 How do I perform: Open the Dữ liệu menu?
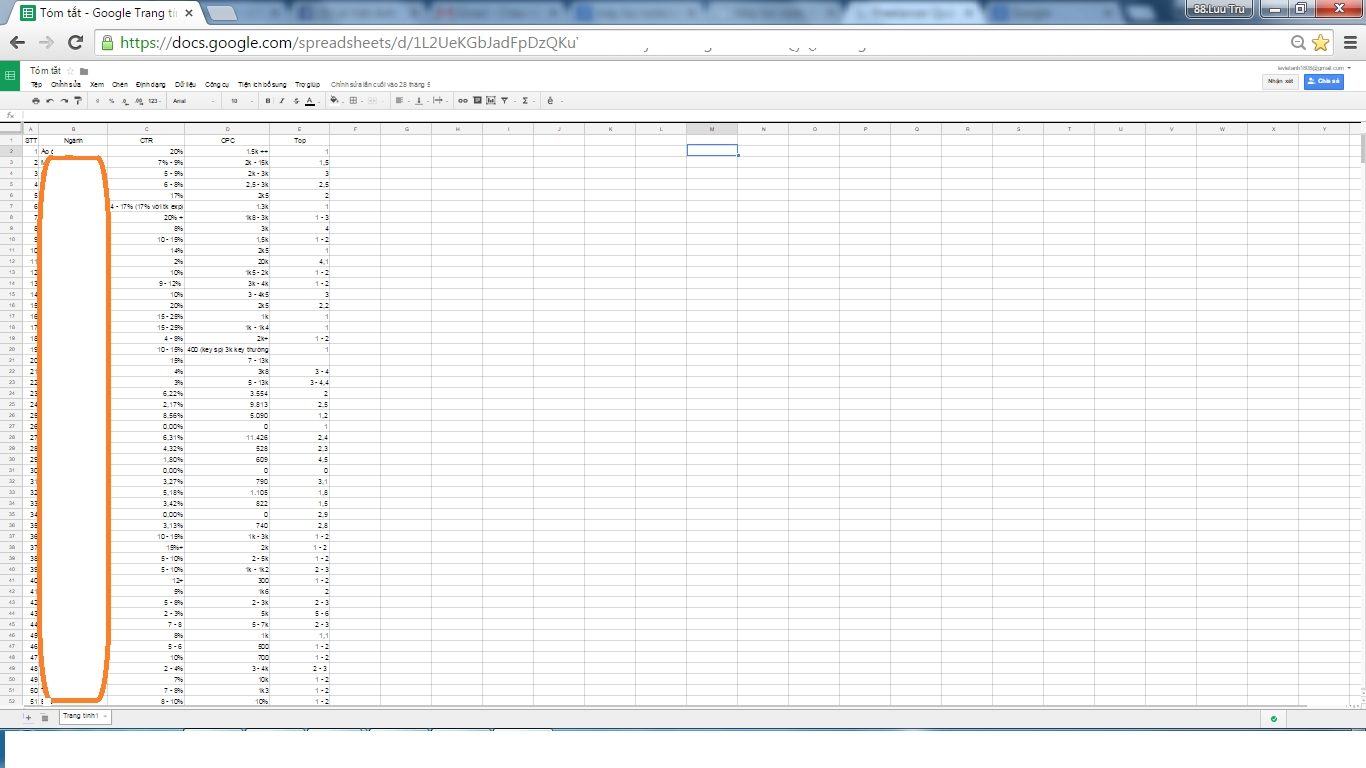(x=185, y=85)
